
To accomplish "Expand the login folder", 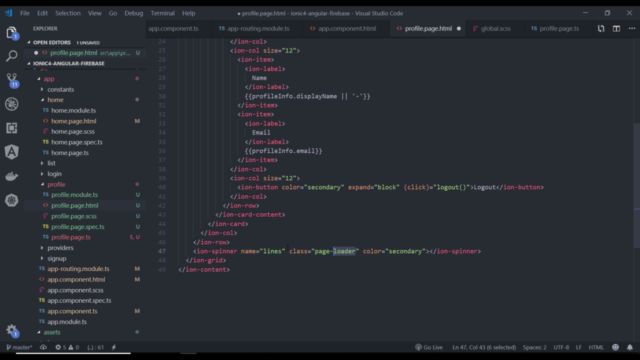I will pyautogui.click(x=54, y=174).
